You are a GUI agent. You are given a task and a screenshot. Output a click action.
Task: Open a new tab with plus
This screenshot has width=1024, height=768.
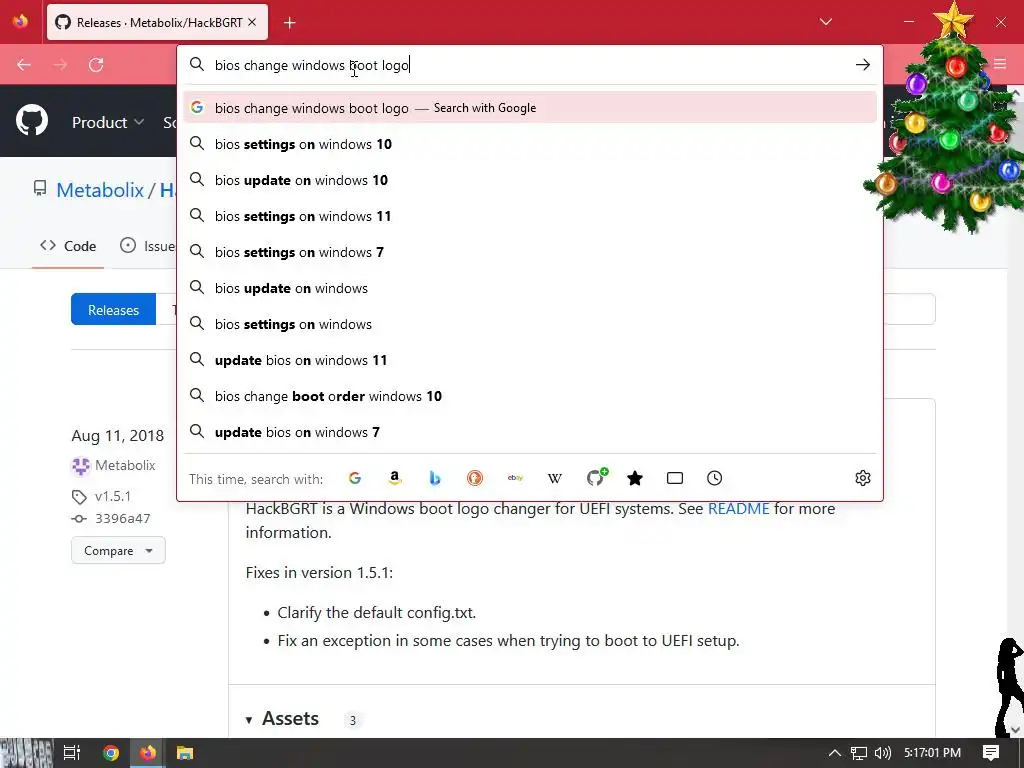[290, 23]
